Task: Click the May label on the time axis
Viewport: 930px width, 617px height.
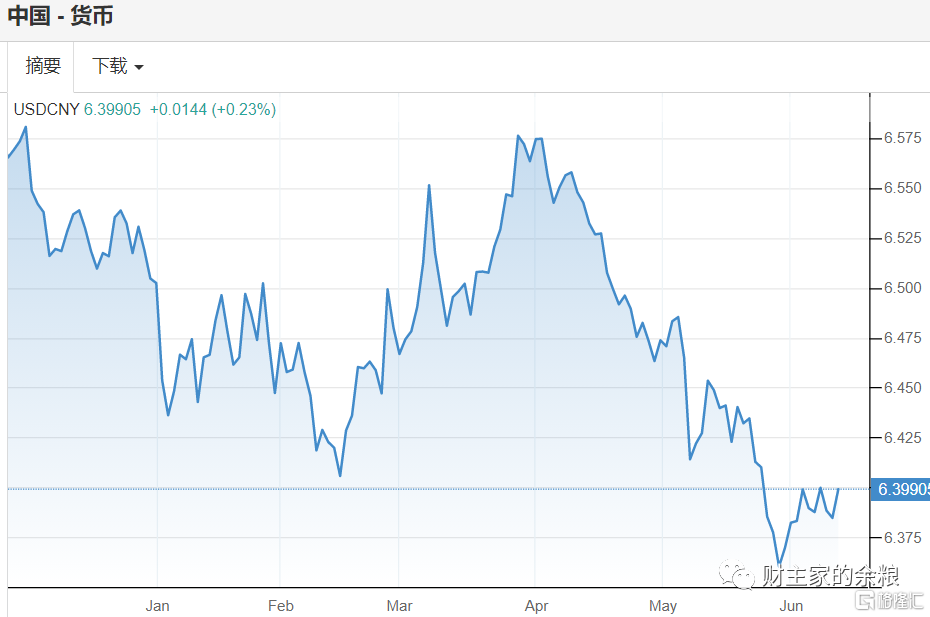Action: tap(663, 605)
